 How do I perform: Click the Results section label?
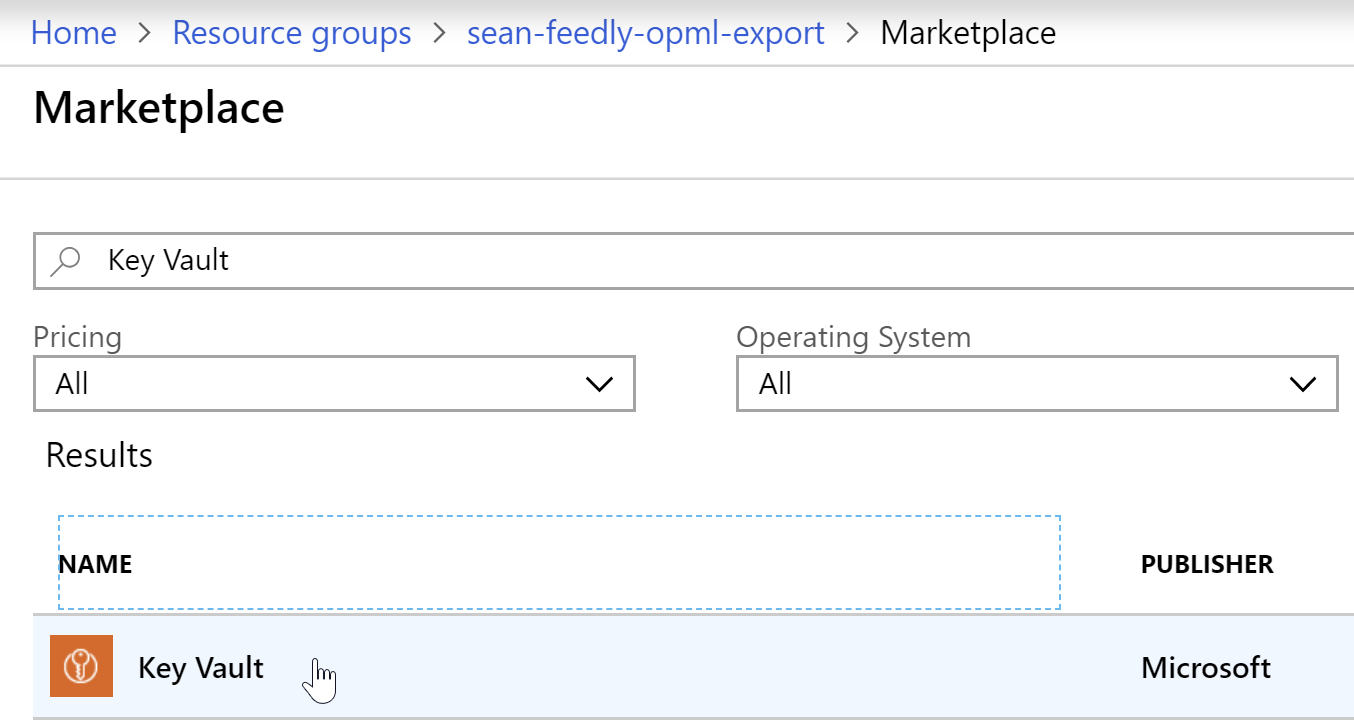pos(99,456)
